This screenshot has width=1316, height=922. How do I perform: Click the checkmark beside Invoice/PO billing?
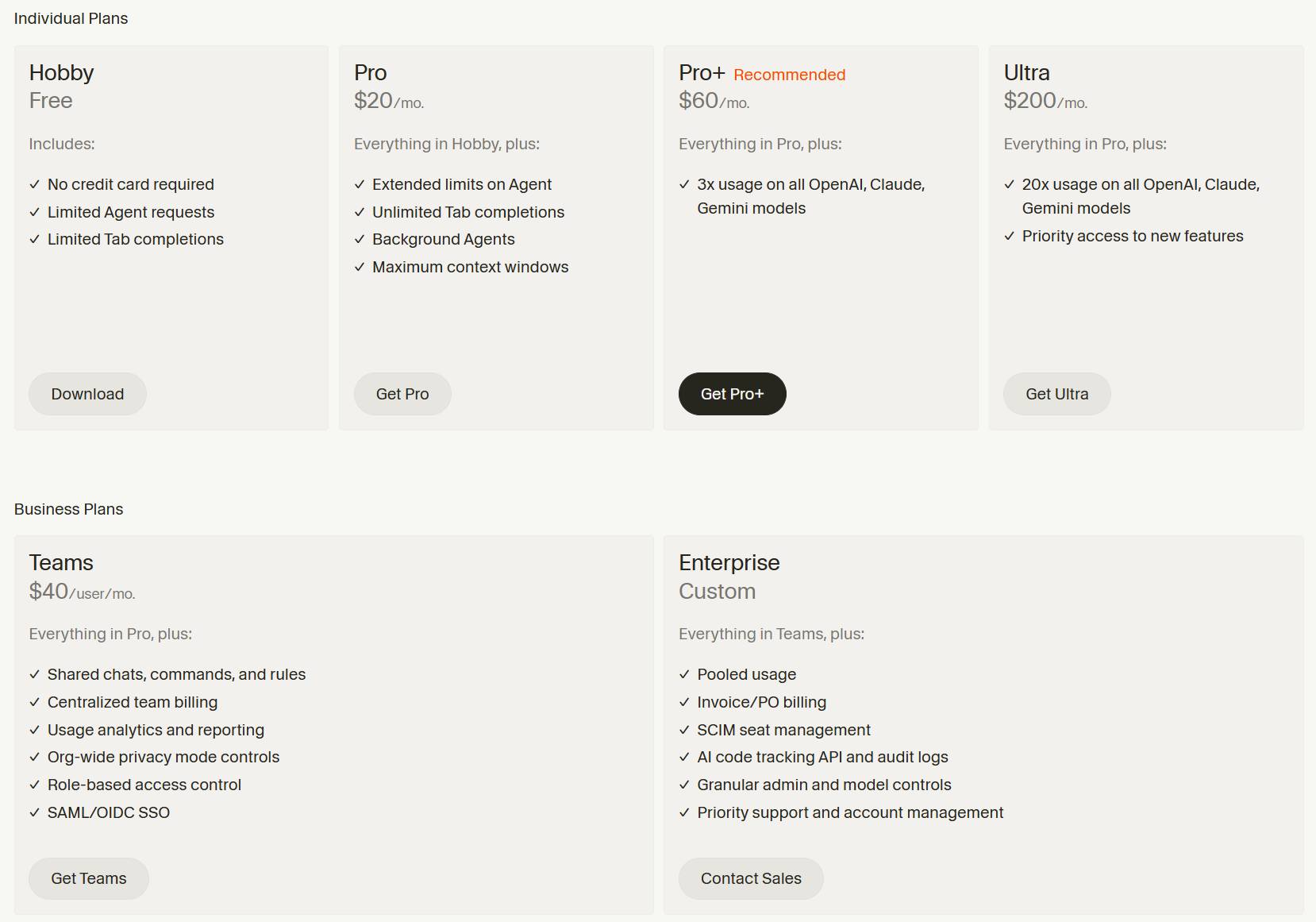coord(683,702)
